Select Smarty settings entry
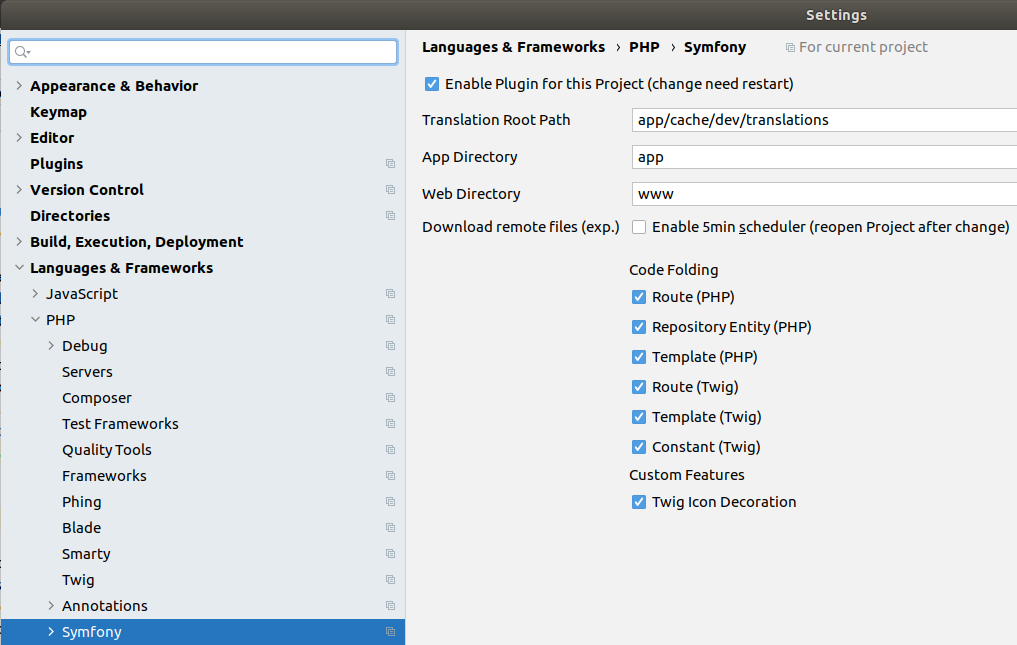 coord(86,554)
